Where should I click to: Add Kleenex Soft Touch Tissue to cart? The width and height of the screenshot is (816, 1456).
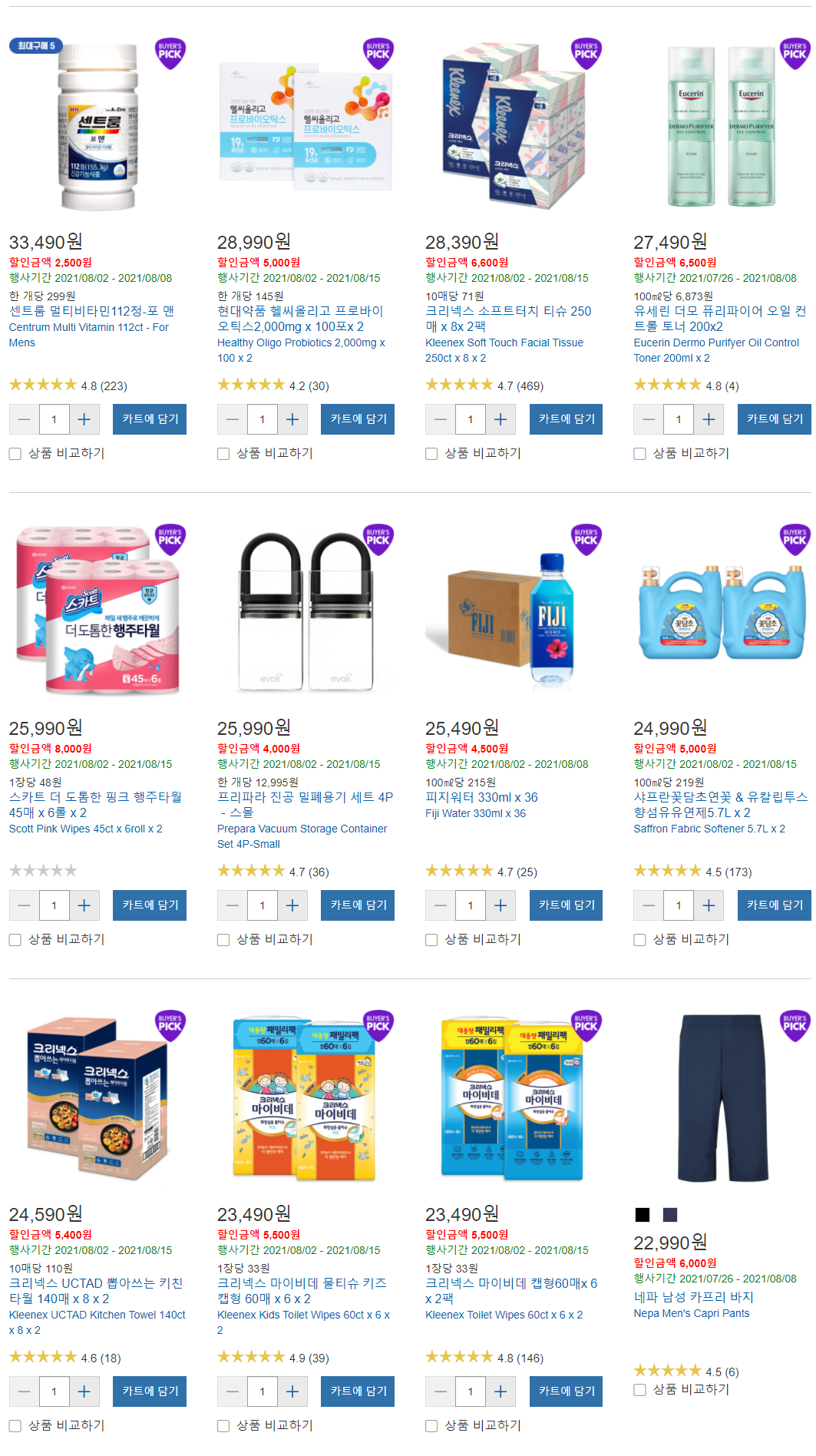pyautogui.click(x=566, y=419)
